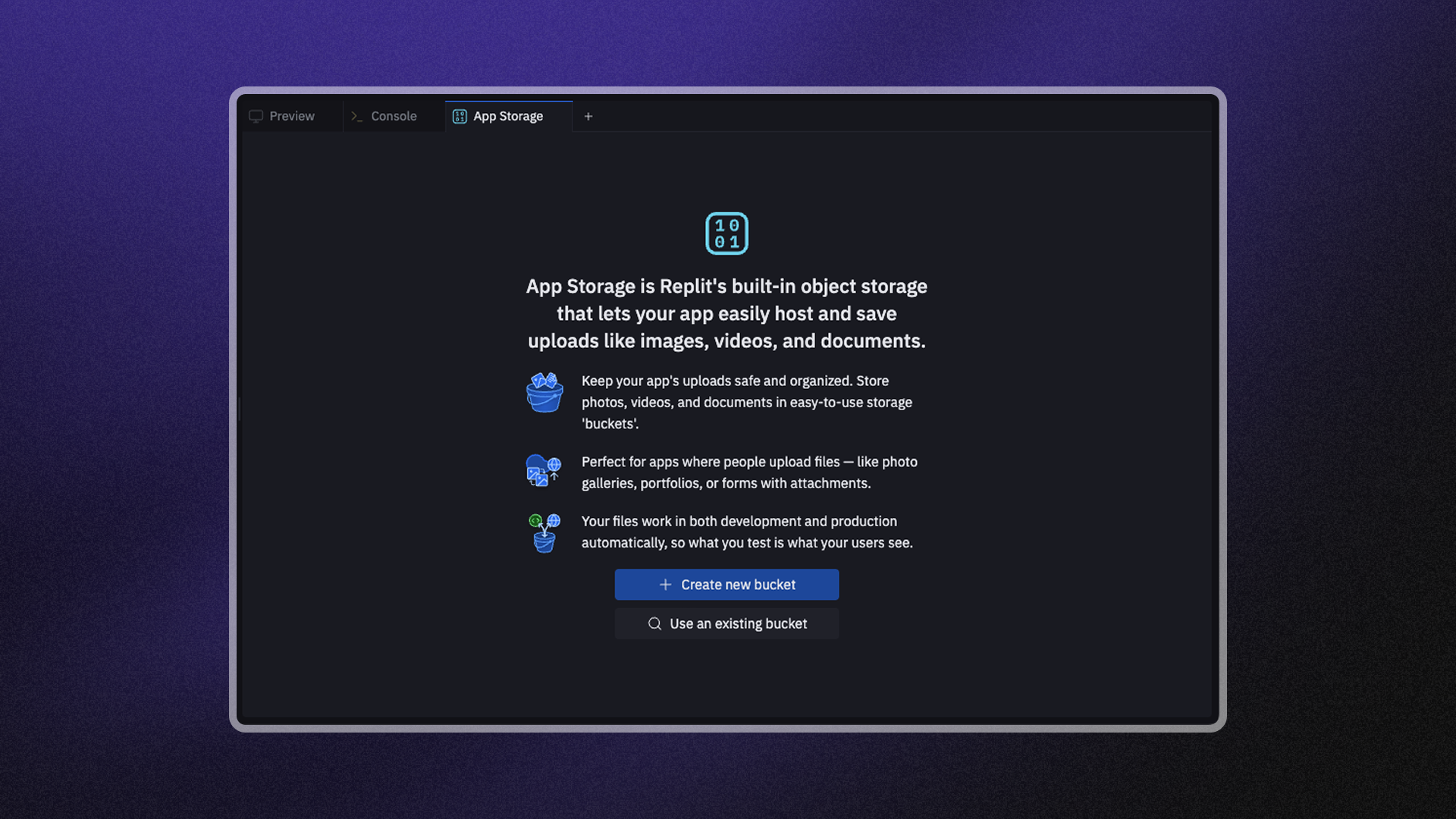The width and height of the screenshot is (1456, 819).
Task: Click the pane resize handle on the left edge
Action: point(240,409)
